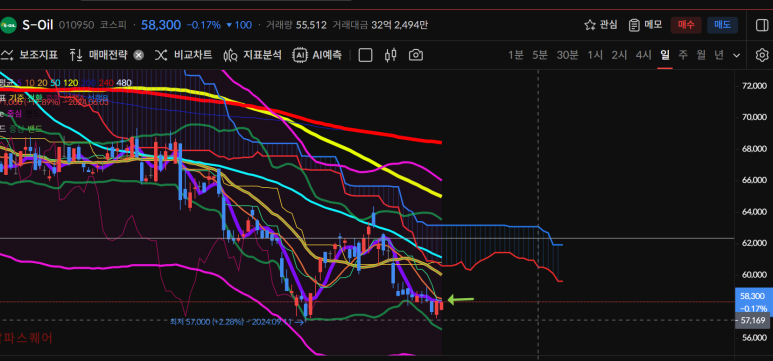Click the 메모 notepad icon

(634, 25)
